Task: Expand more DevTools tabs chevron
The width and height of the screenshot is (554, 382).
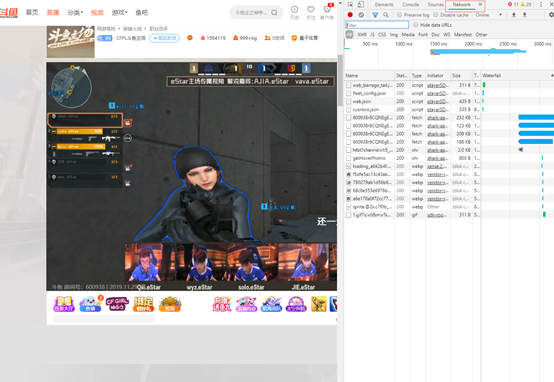Action: (x=481, y=5)
